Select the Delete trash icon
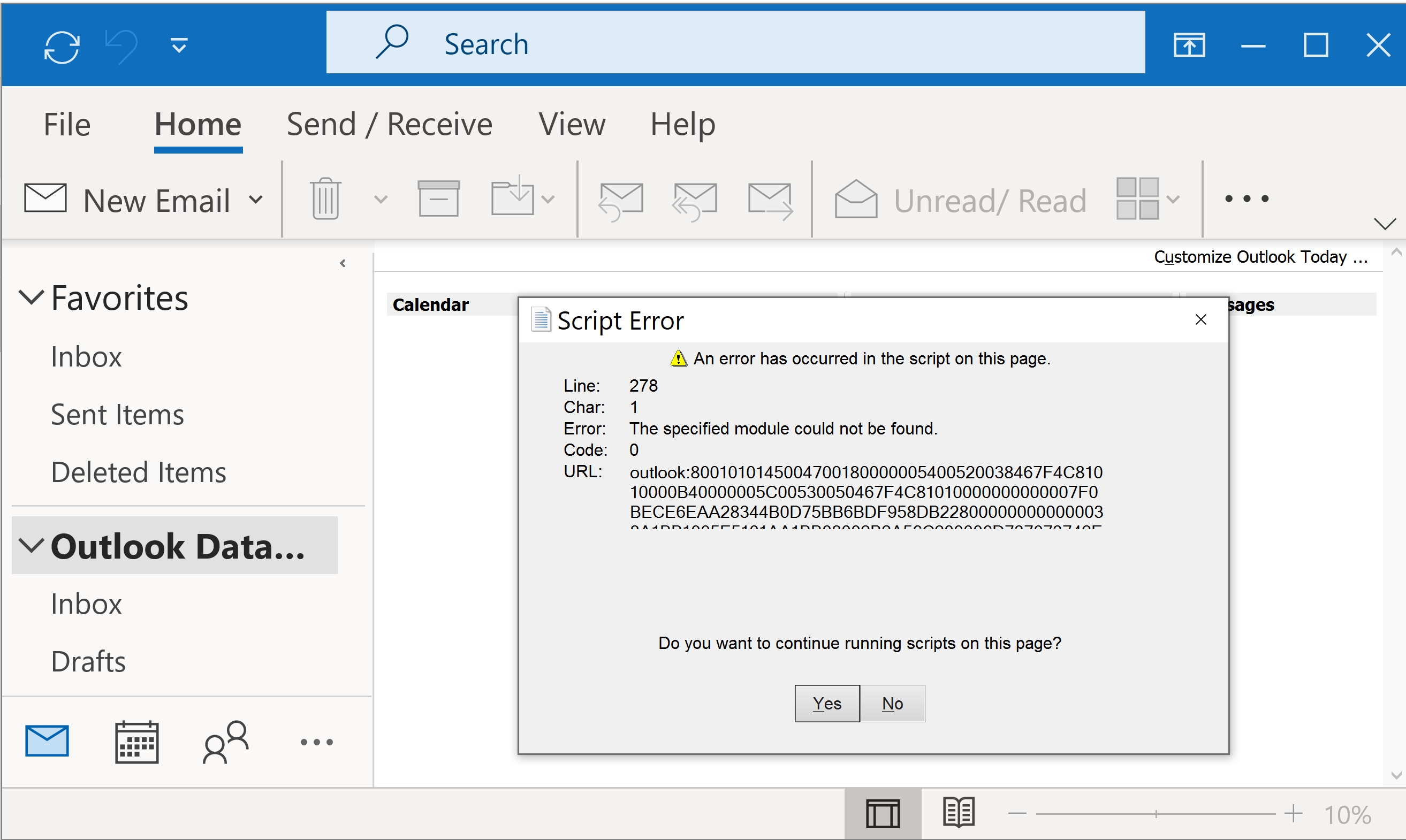Image resolution: width=1406 pixels, height=840 pixels. 324,198
